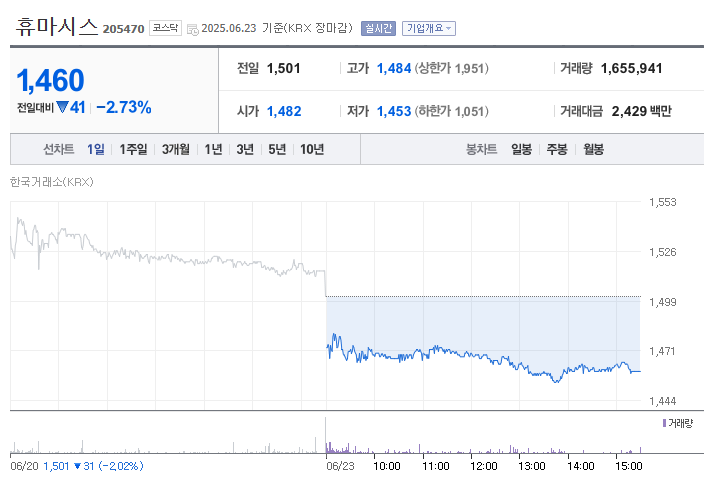Click the 11:00 time axis label

pyautogui.click(x=436, y=466)
